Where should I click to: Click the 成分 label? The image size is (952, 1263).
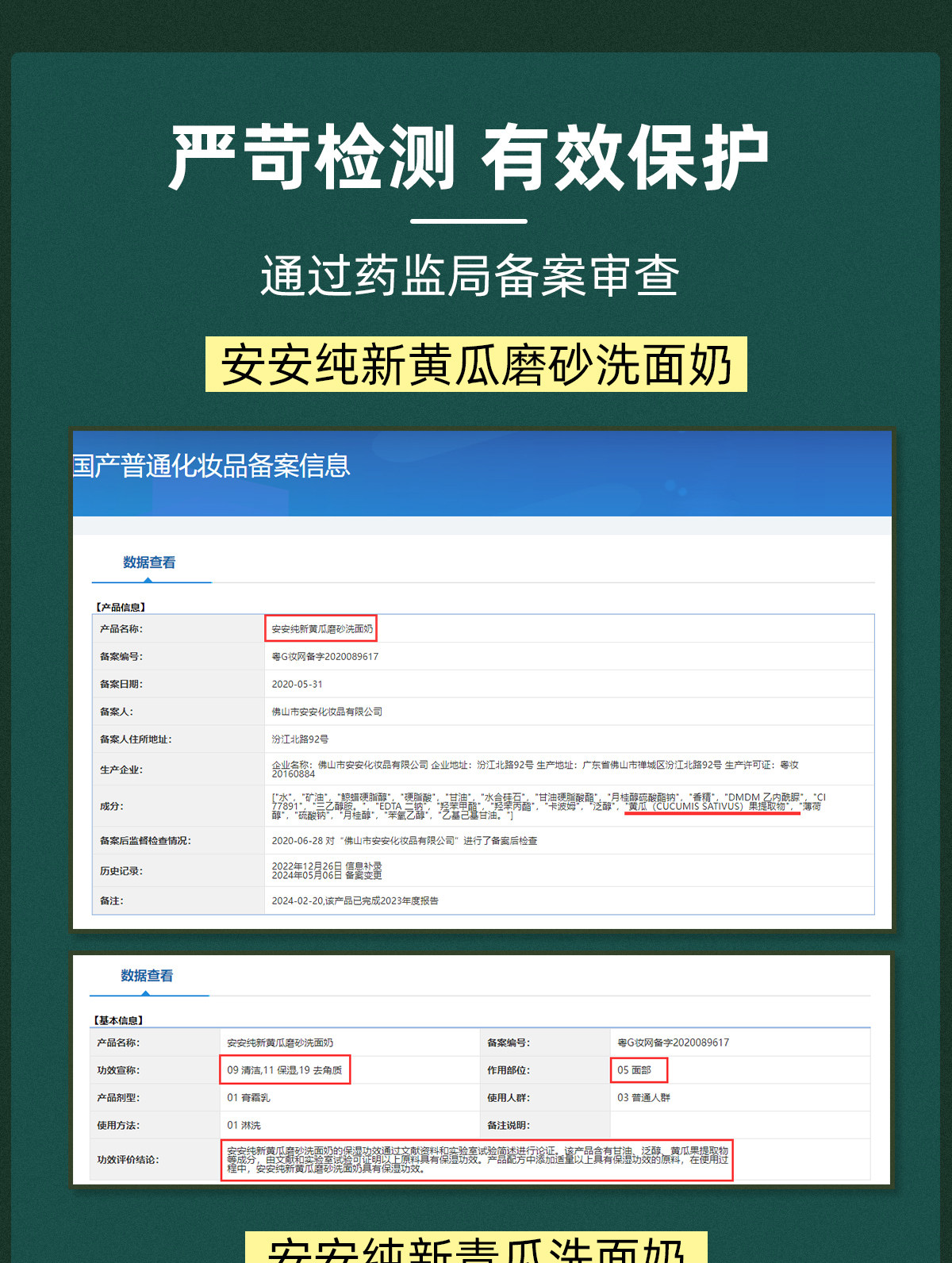(112, 806)
